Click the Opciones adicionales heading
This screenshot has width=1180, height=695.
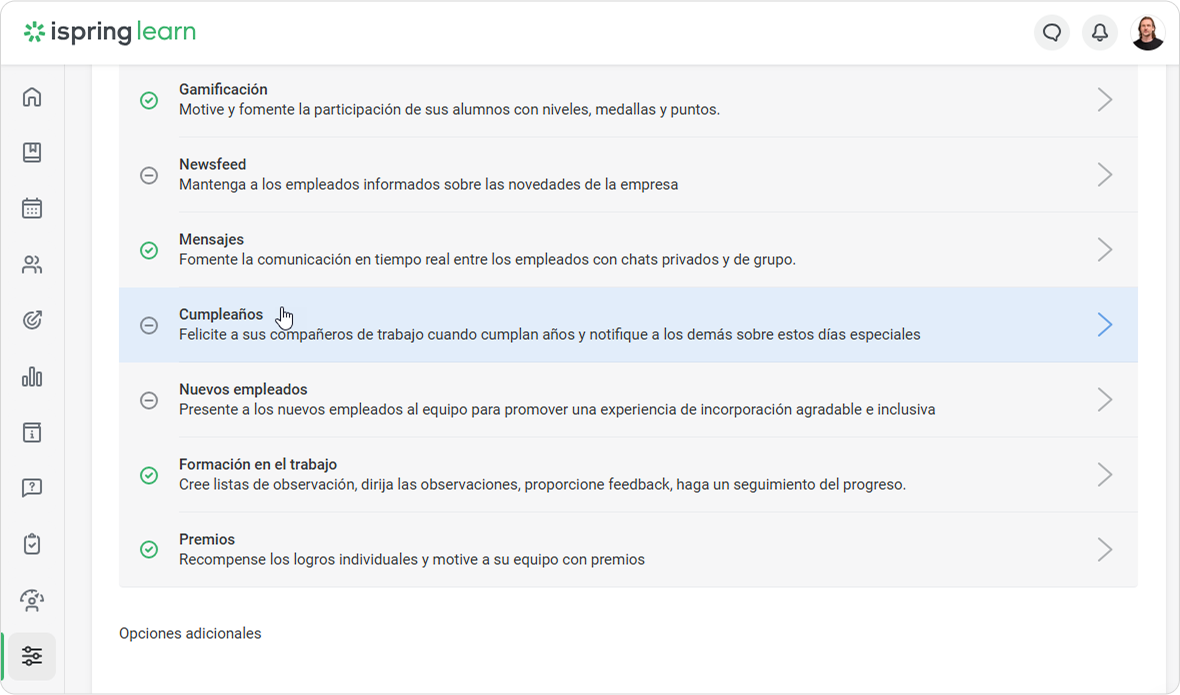coord(190,633)
